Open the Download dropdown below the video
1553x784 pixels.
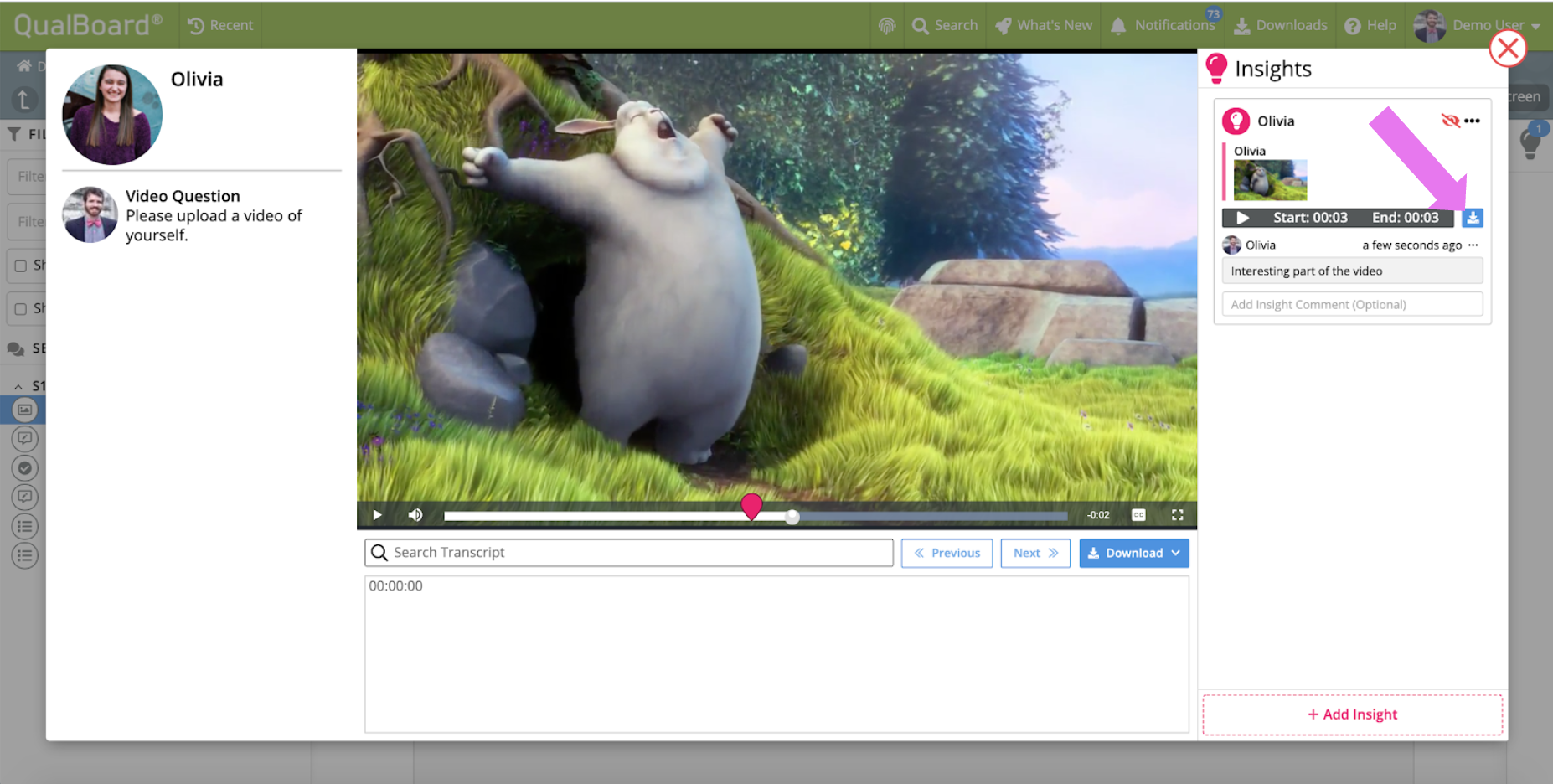1134,553
